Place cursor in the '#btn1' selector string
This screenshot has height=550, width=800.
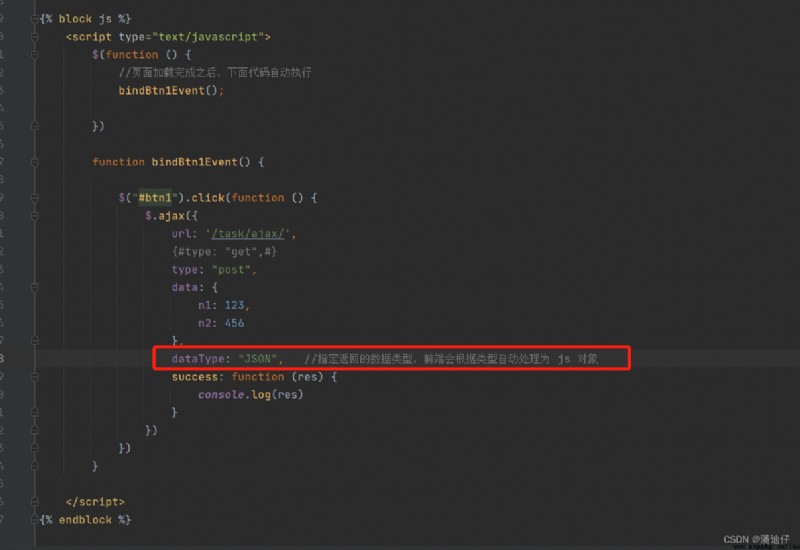(x=155, y=198)
